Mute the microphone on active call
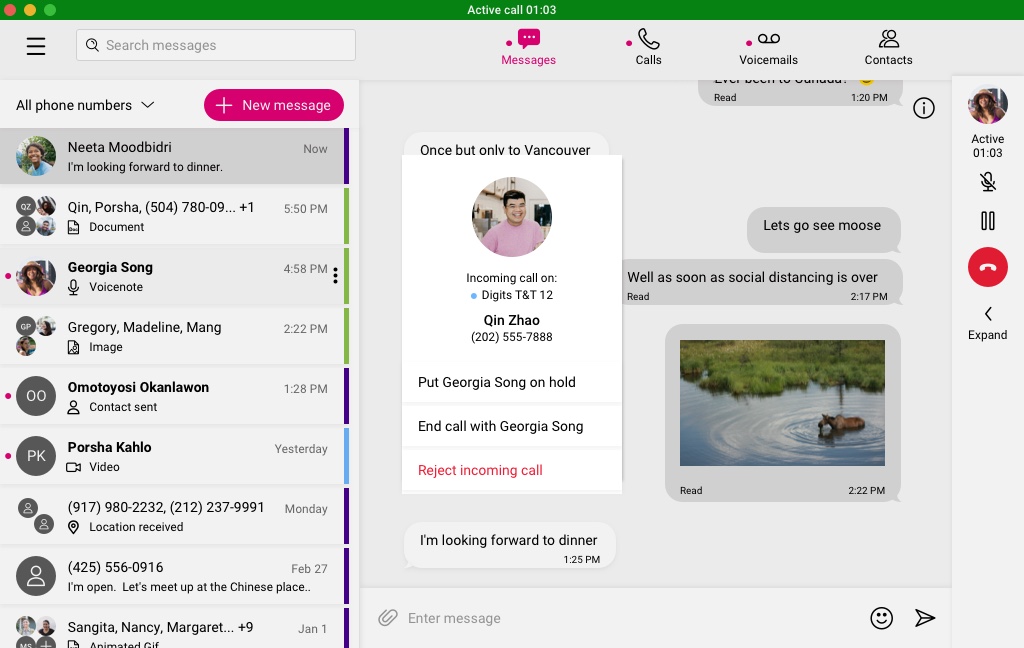The width and height of the screenshot is (1024, 648). tap(987, 182)
